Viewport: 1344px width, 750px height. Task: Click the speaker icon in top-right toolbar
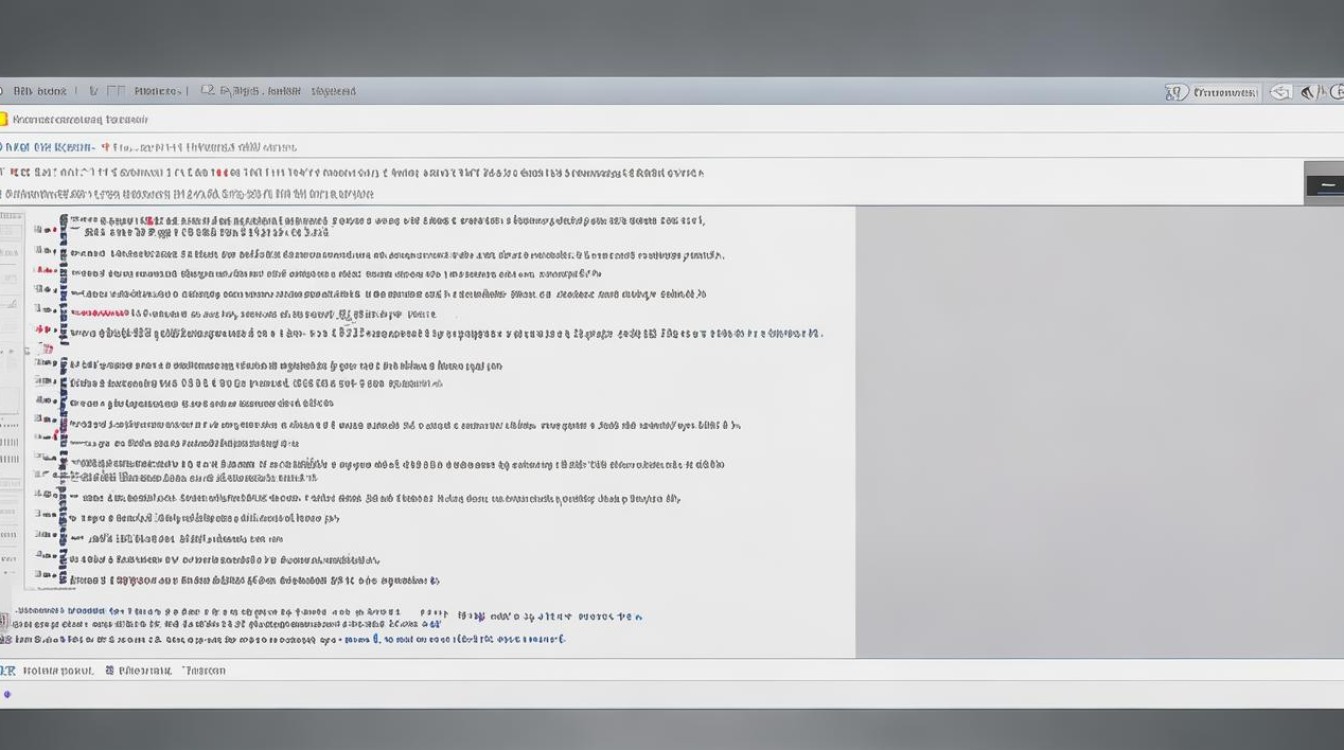1307,92
